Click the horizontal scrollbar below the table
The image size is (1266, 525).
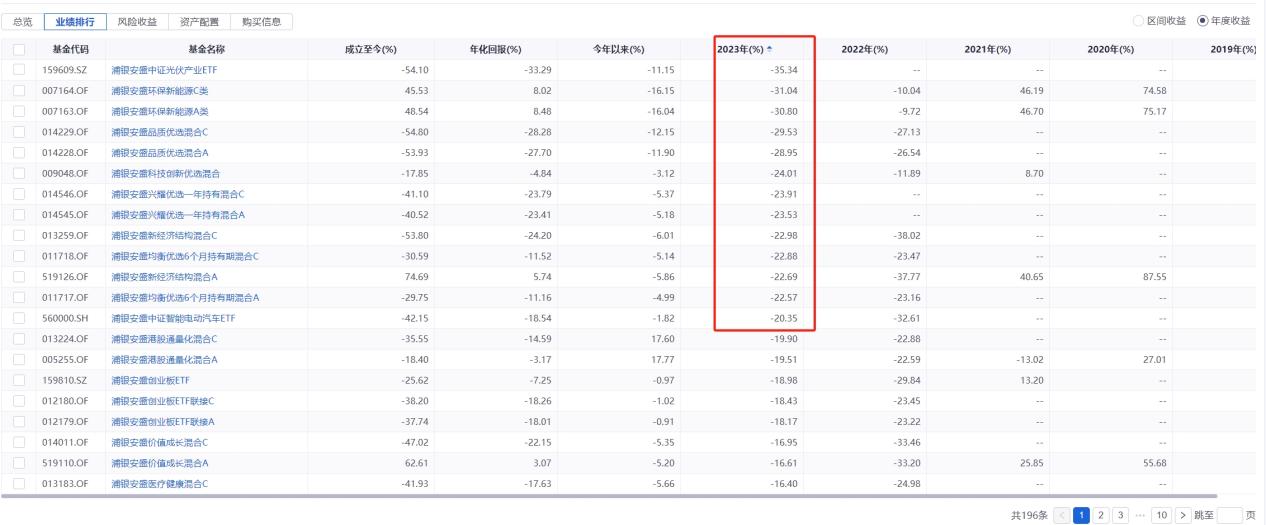[x=609, y=496]
